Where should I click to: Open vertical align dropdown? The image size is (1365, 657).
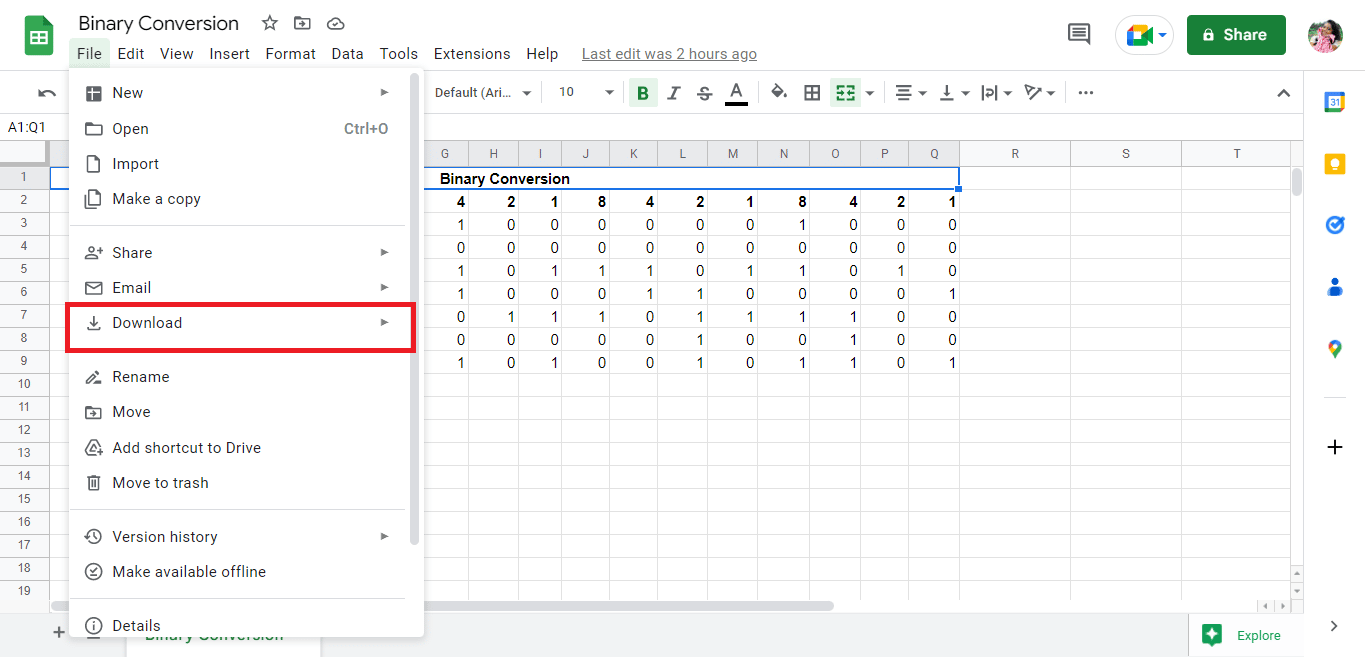(x=954, y=93)
